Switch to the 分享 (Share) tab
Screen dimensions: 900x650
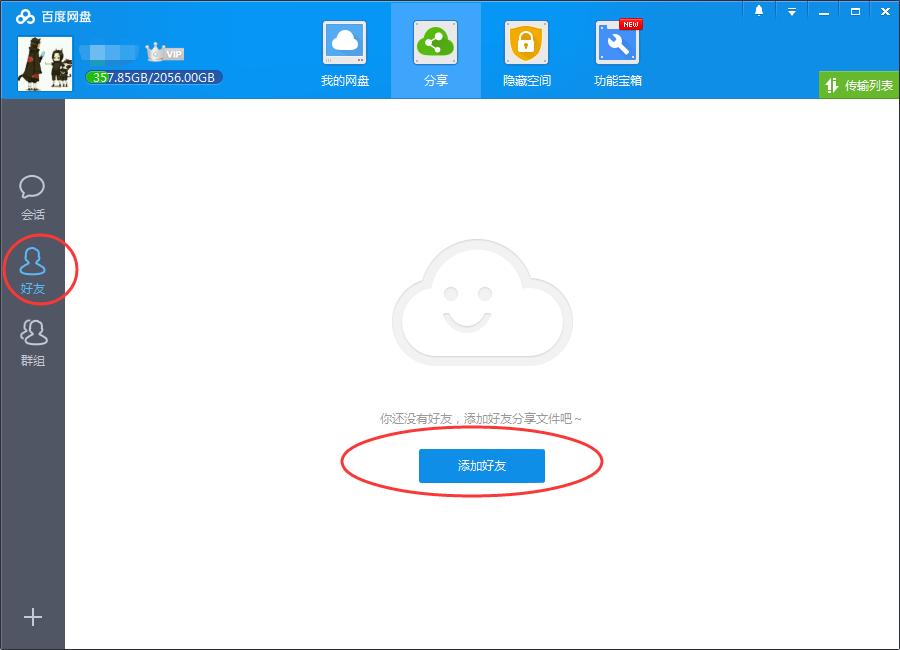point(435,52)
